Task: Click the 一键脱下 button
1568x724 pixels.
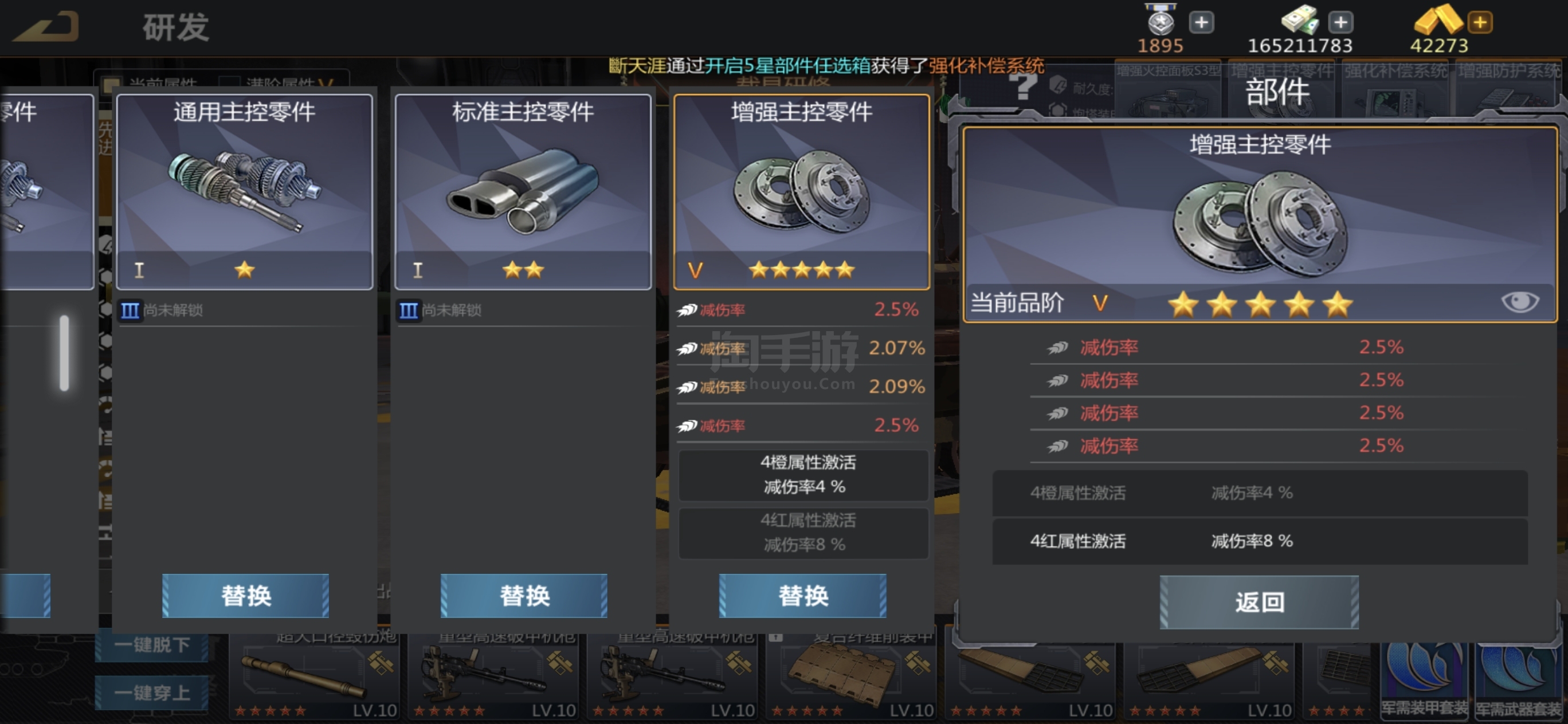Action: [152, 644]
